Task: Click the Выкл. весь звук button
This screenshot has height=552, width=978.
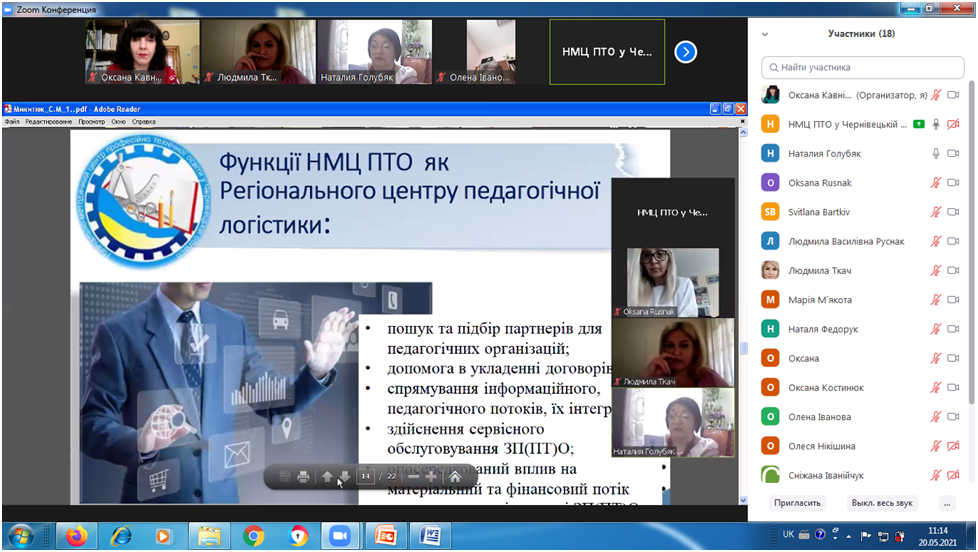Action: [882, 503]
